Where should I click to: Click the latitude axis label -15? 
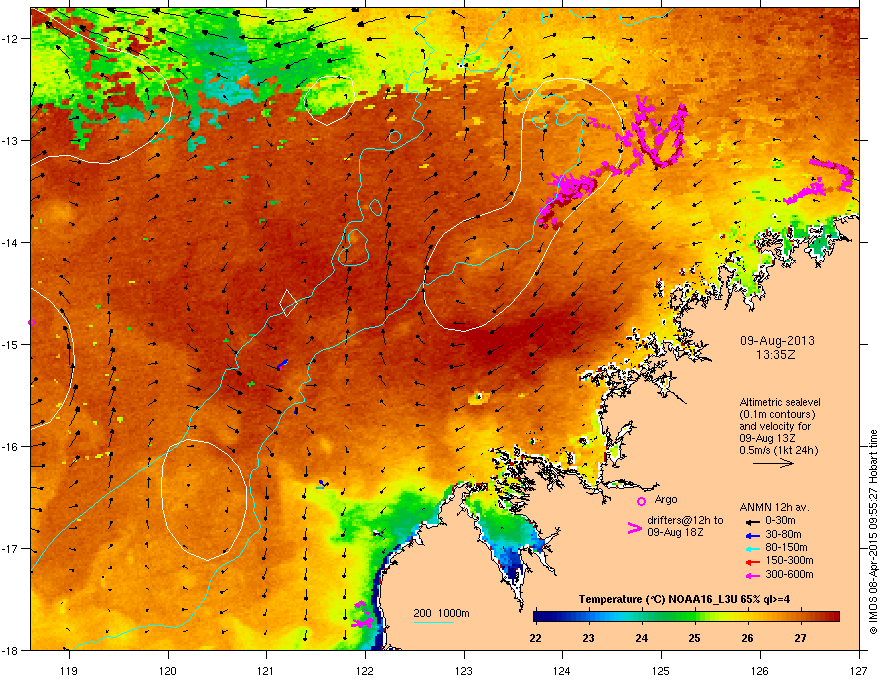10,344
